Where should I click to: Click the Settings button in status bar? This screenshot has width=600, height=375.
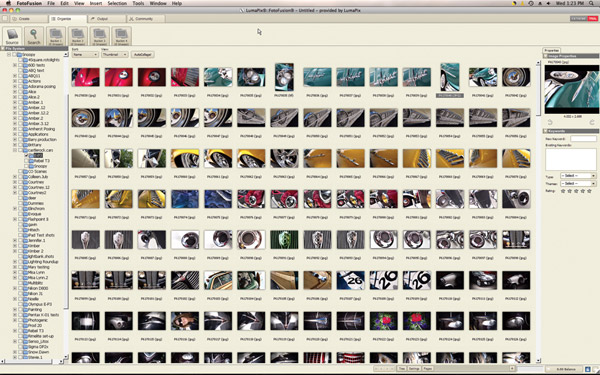point(414,368)
